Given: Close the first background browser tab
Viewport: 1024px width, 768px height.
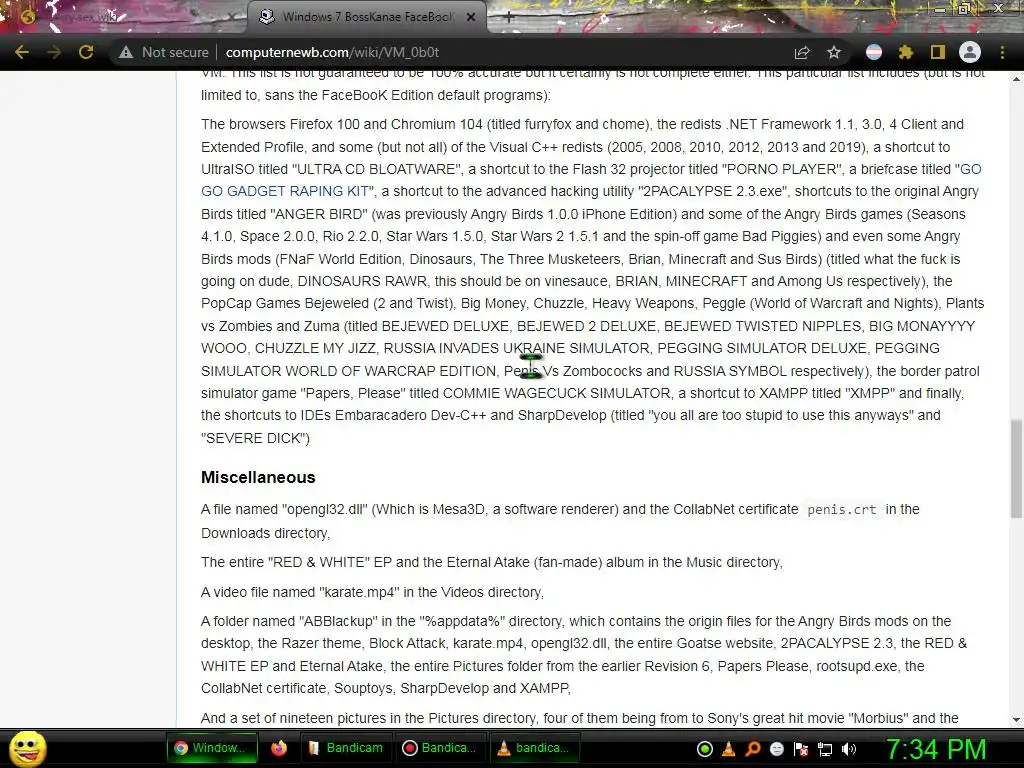Looking at the screenshot, I should click(231, 17).
